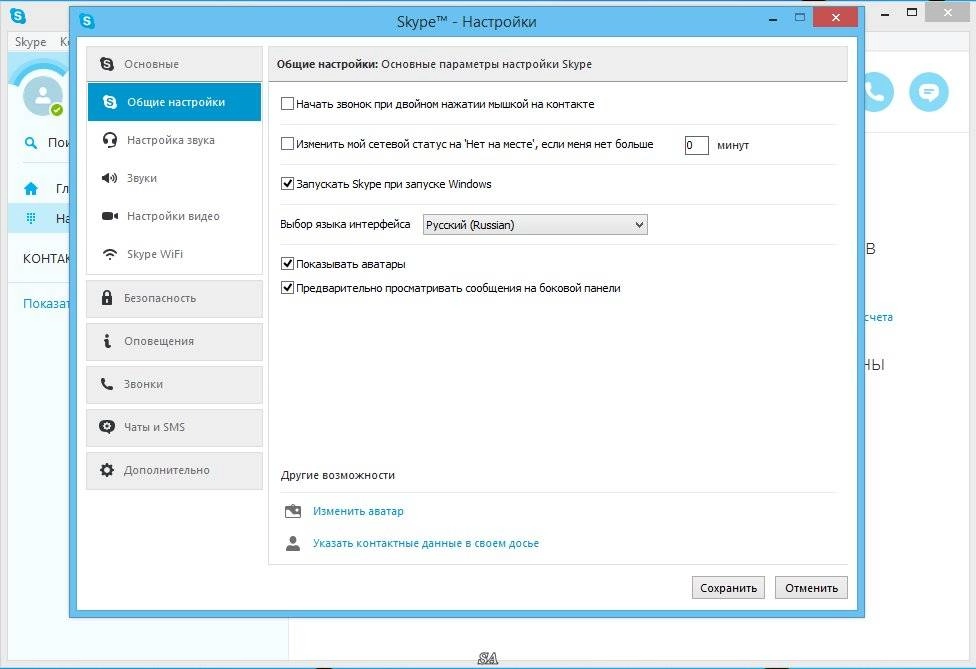
Task: Open Указать контактные данные в своем досье link
Action: point(426,543)
